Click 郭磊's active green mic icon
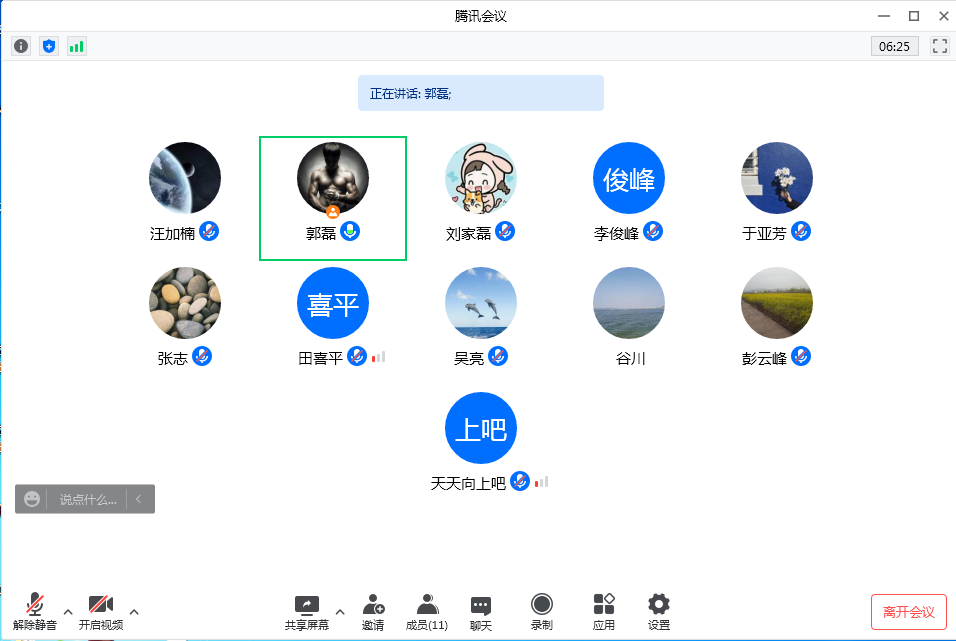 [350, 231]
